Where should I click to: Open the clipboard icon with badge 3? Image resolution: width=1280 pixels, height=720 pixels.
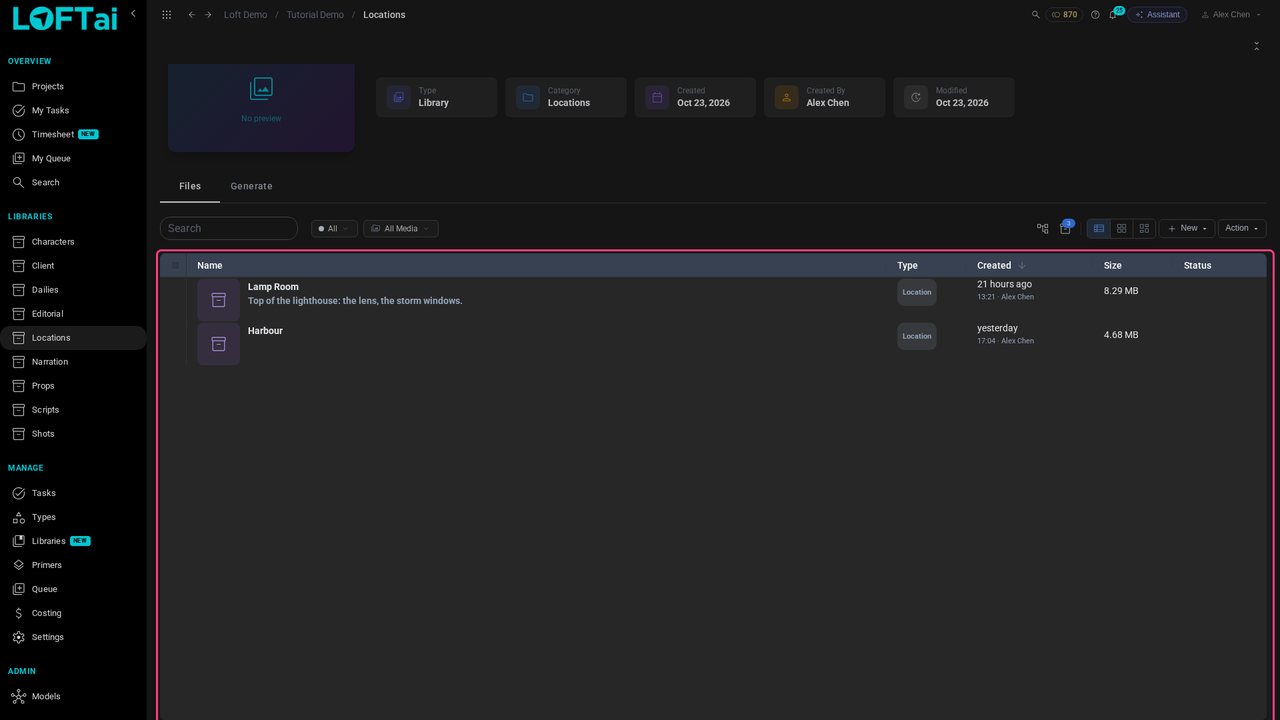click(1065, 228)
